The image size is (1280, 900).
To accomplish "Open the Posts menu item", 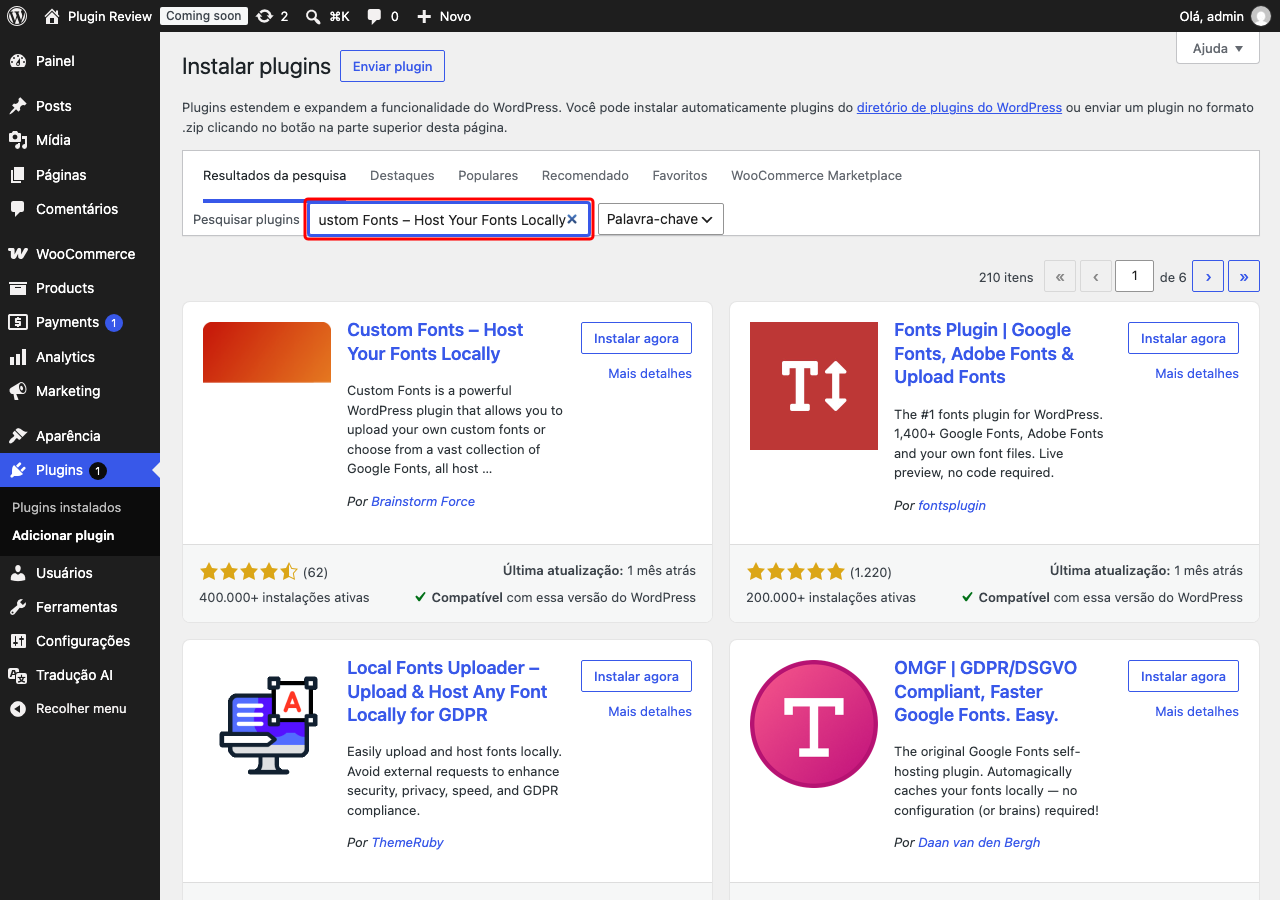I will [80, 106].
